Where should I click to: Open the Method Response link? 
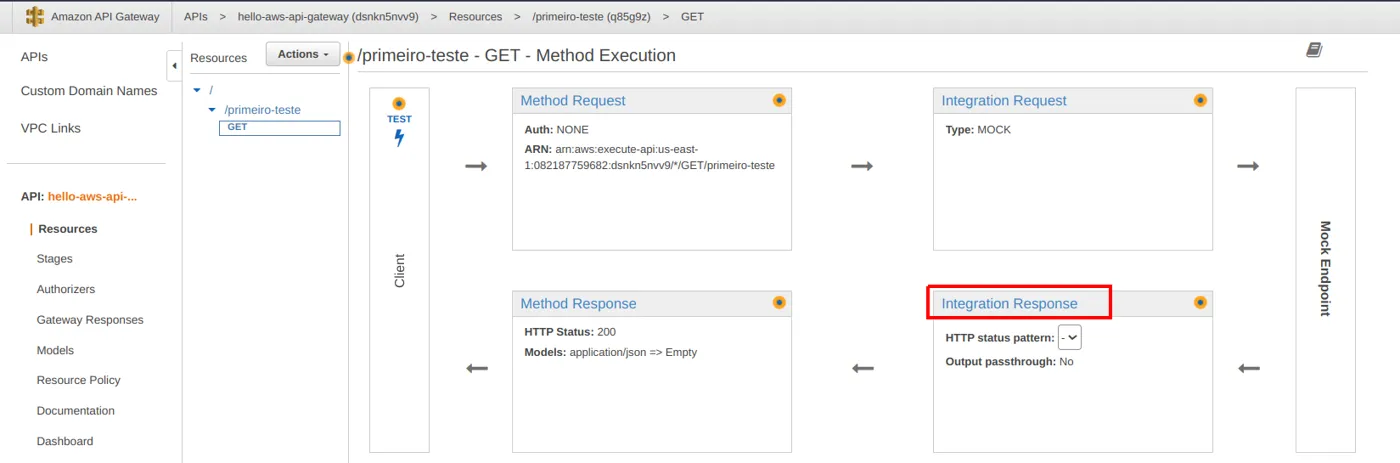point(578,303)
